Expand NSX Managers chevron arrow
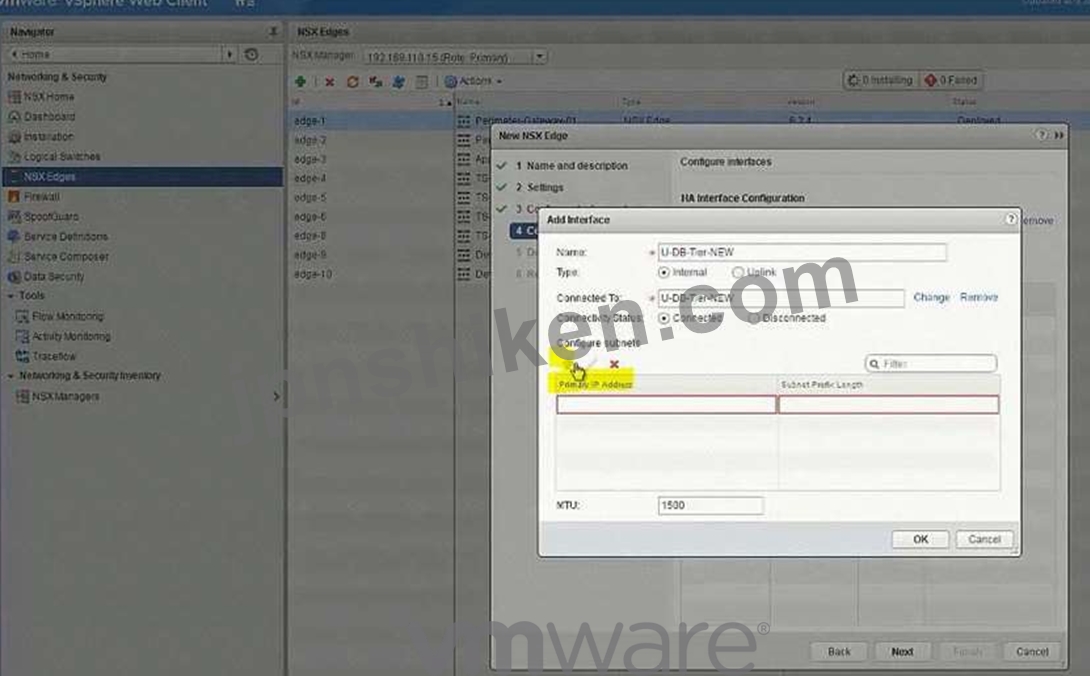 [276, 396]
